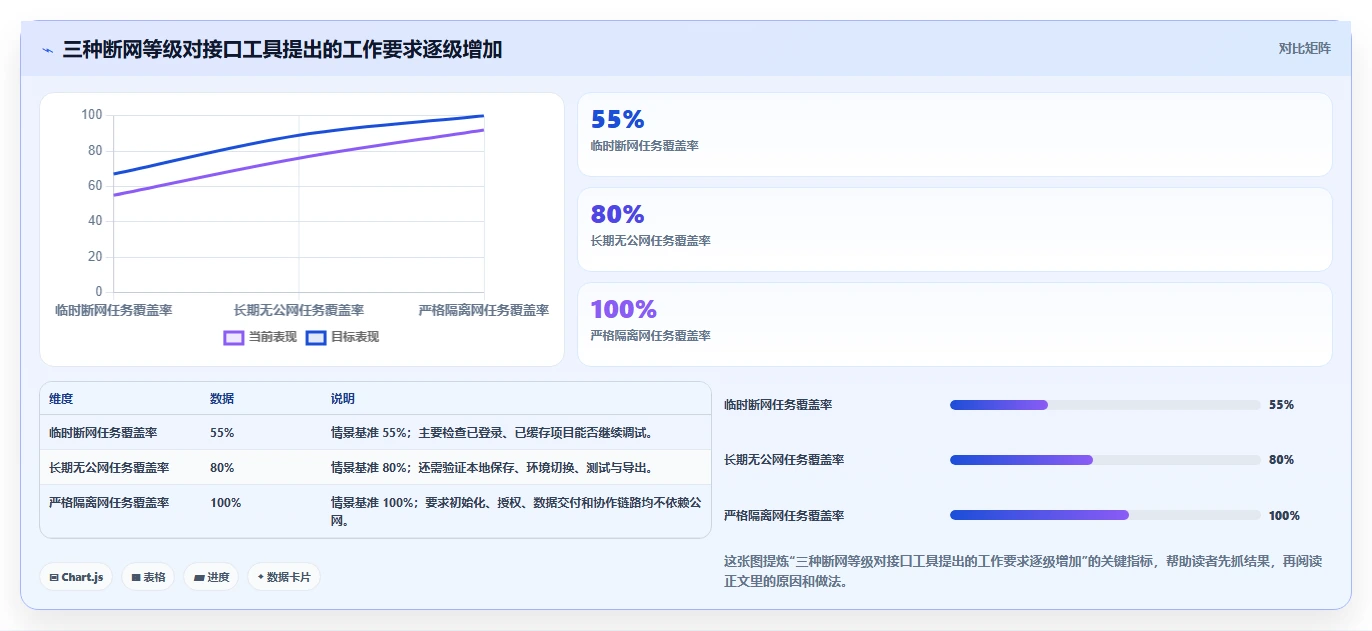Click the Chart.js chip
The image size is (1372, 631).
point(76,577)
